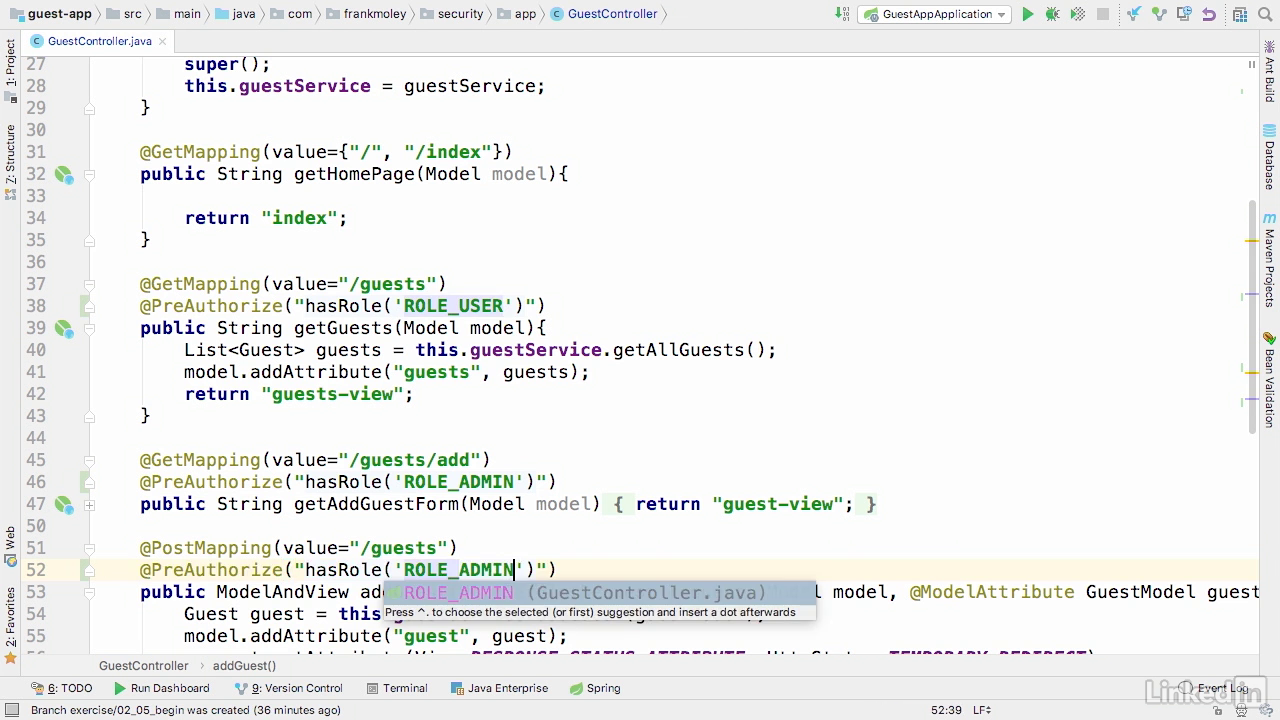Open the Java Enterprise tab
Screen dimensions: 1280x720
[500, 688]
